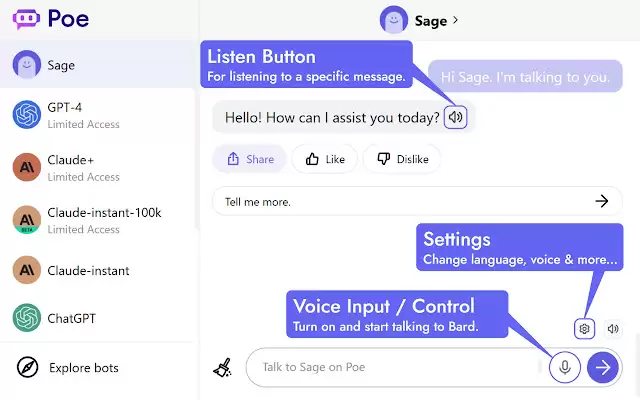This screenshot has width=640, height=400.
Task: Toggle the speaker icon beside settings gear
Action: [613, 329]
